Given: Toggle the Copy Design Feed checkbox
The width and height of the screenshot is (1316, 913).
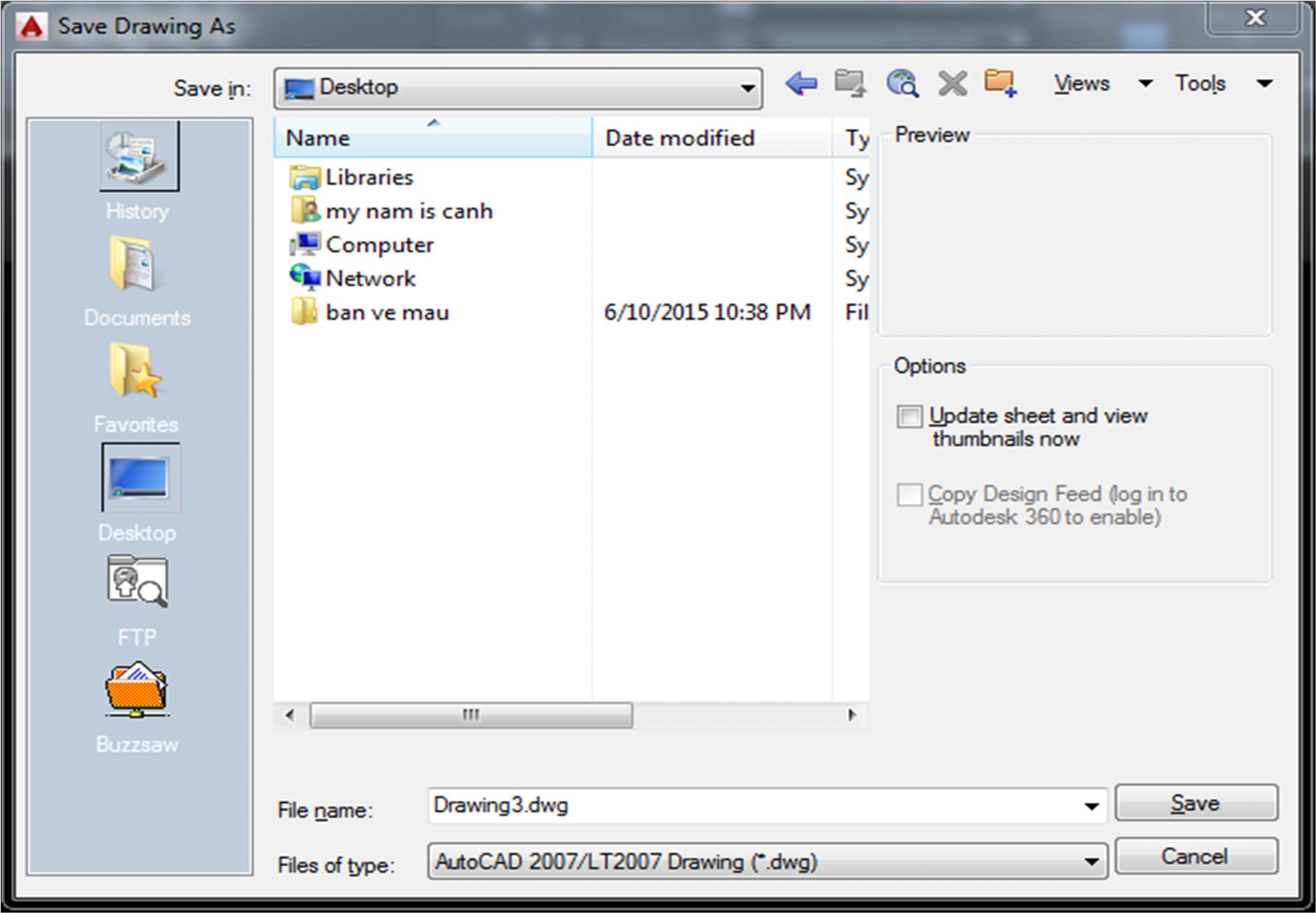Looking at the screenshot, I should point(909,495).
